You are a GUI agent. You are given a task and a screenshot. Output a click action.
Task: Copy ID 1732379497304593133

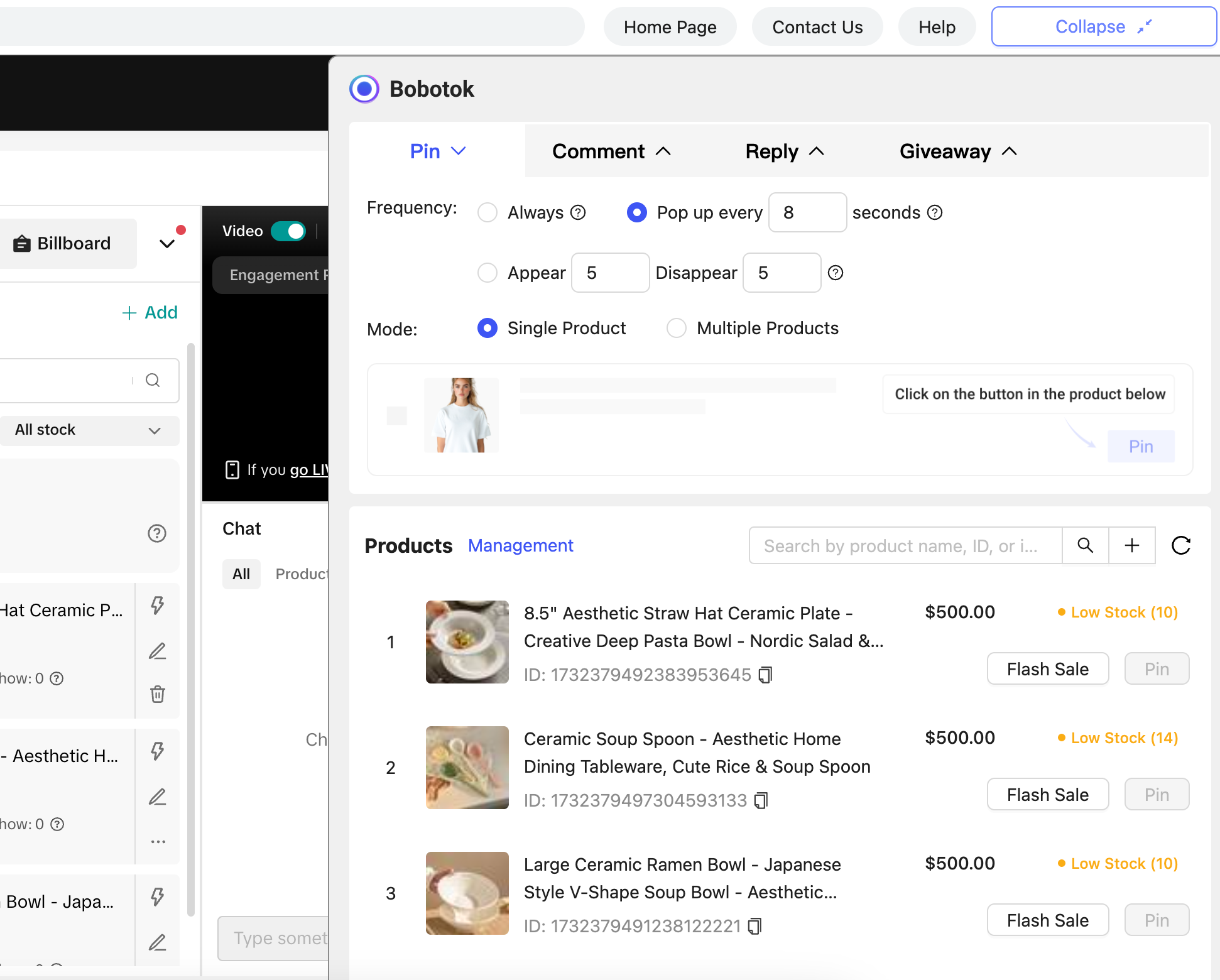click(761, 800)
